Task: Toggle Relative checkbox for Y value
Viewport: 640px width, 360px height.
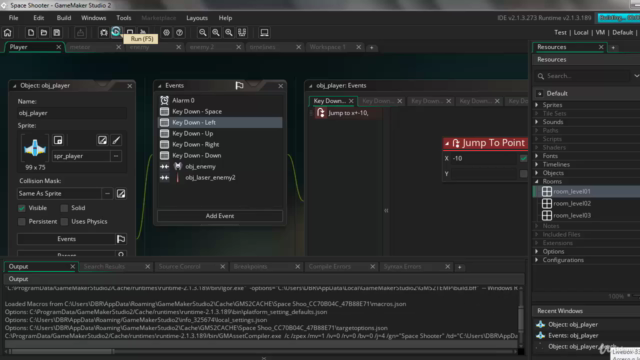Action: point(523,174)
